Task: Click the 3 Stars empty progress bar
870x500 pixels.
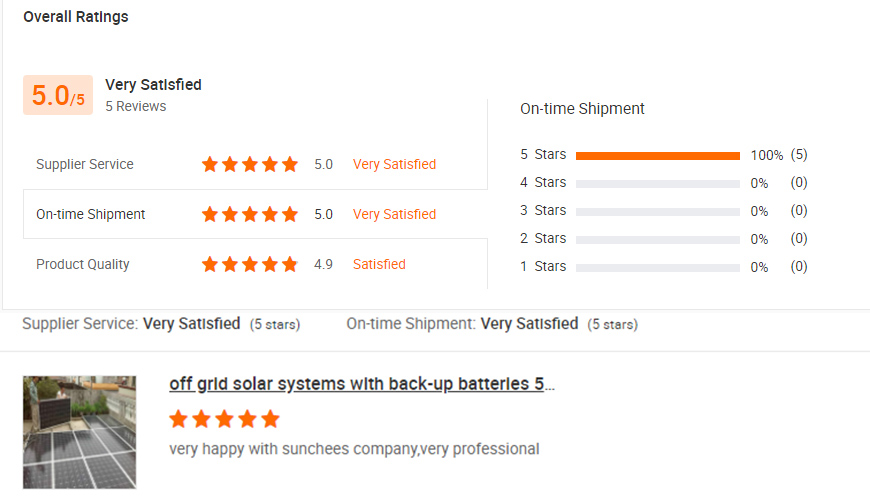Action: (x=657, y=211)
